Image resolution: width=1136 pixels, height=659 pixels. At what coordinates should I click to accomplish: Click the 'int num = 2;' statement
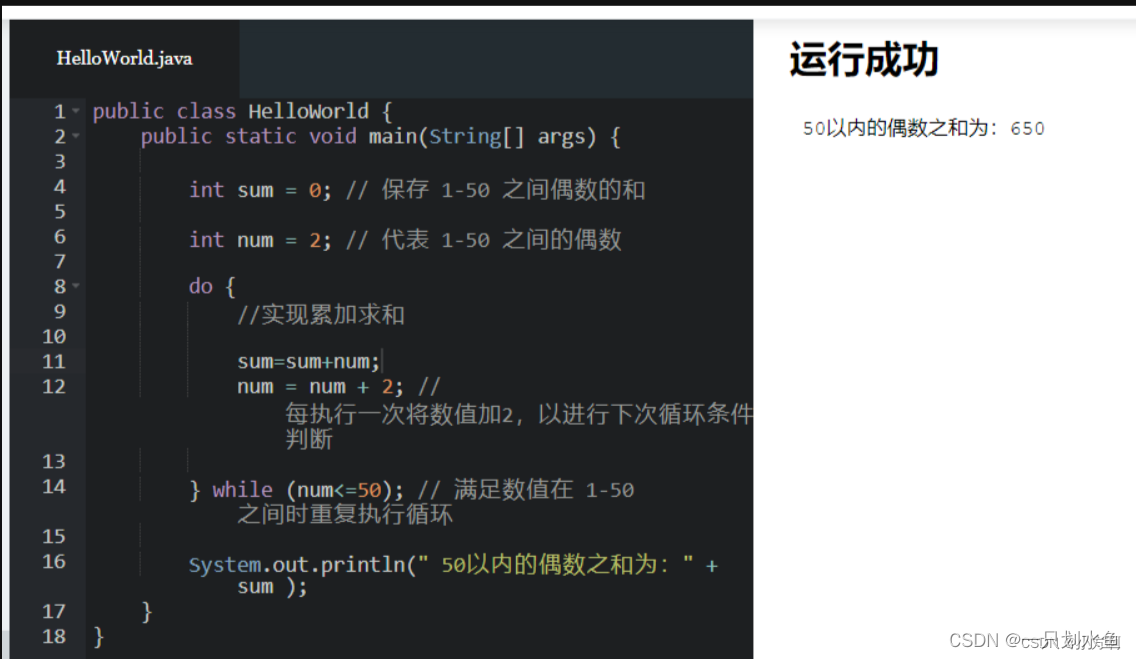click(x=260, y=240)
